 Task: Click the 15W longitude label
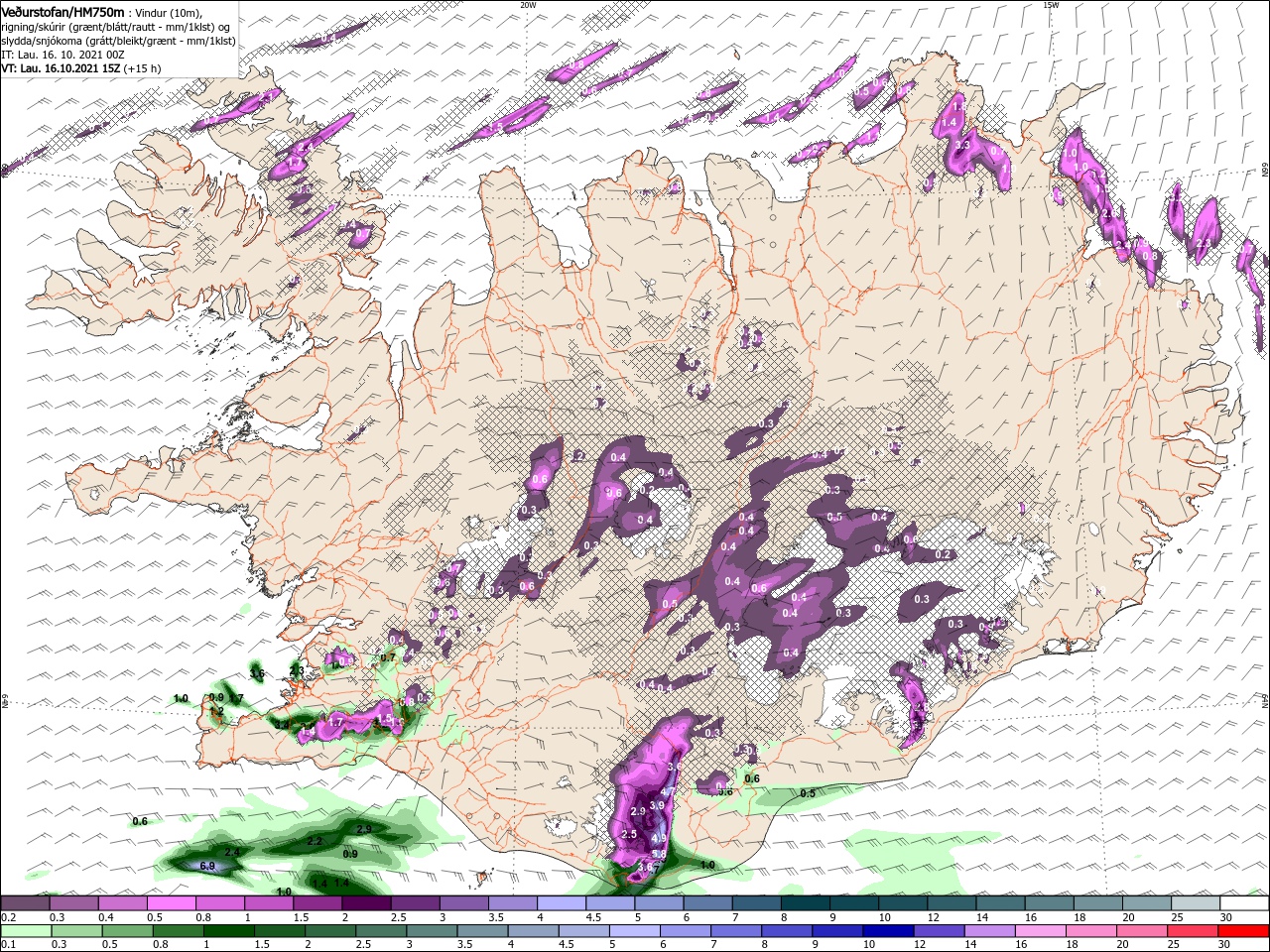click(1051, 4)
